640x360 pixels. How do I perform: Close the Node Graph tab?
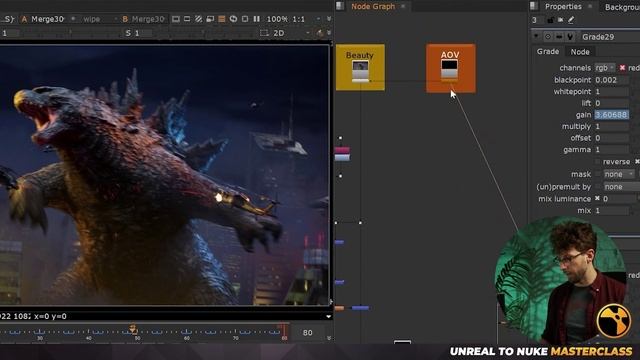403,7
